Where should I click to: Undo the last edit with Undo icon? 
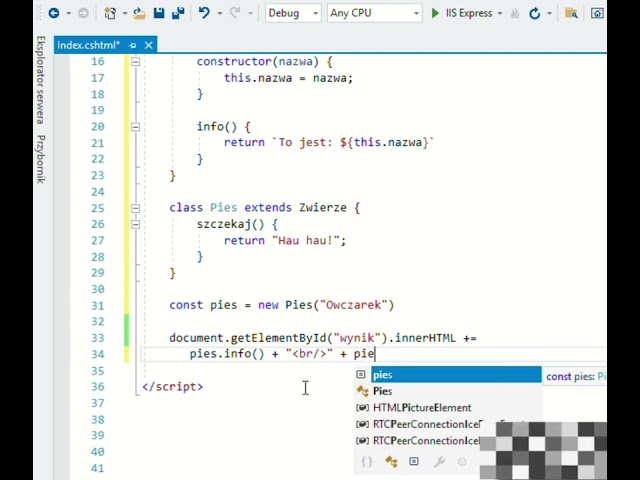click(x=204, y=13)
